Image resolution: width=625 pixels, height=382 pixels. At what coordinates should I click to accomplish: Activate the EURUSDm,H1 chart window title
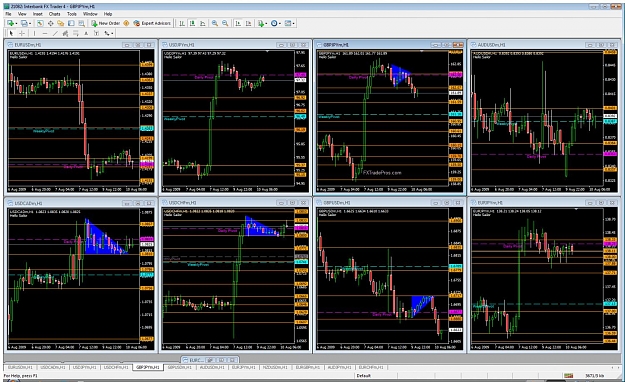coord(28,45)
